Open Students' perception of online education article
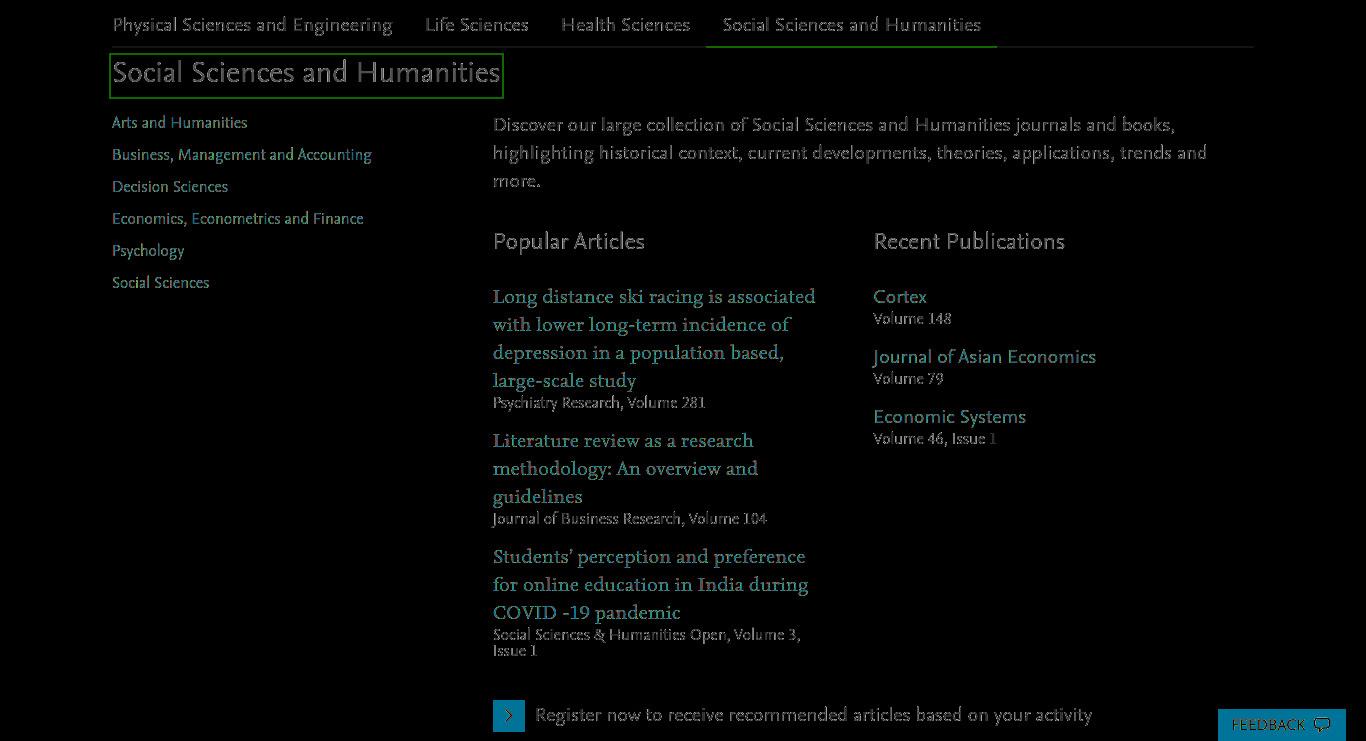1366x741 pixels. point(651,585)
